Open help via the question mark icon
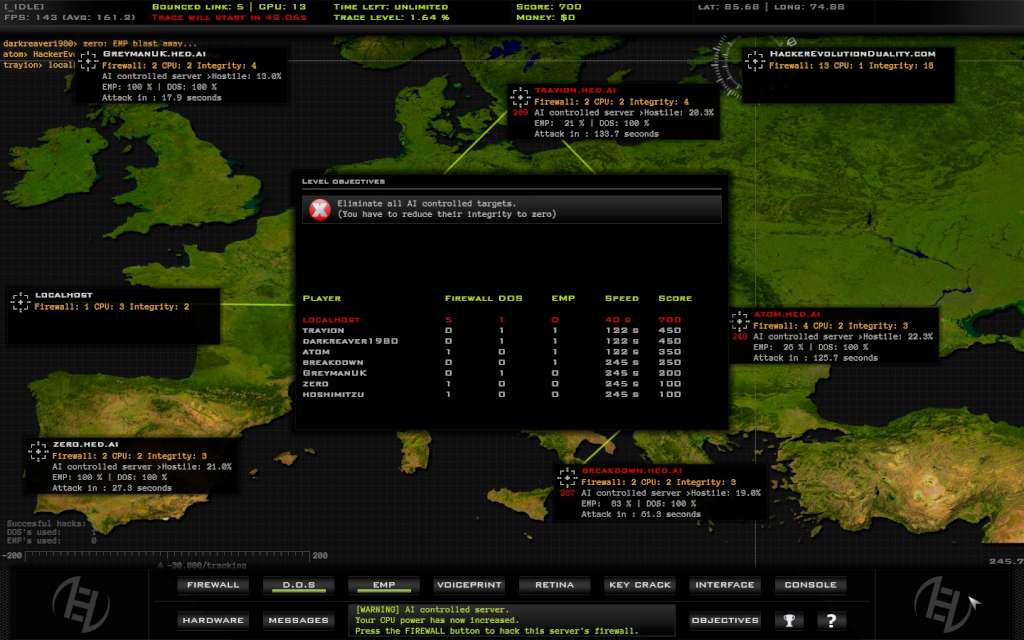The height and width of the screenshot is (640, 1024). tap(831, 620)
